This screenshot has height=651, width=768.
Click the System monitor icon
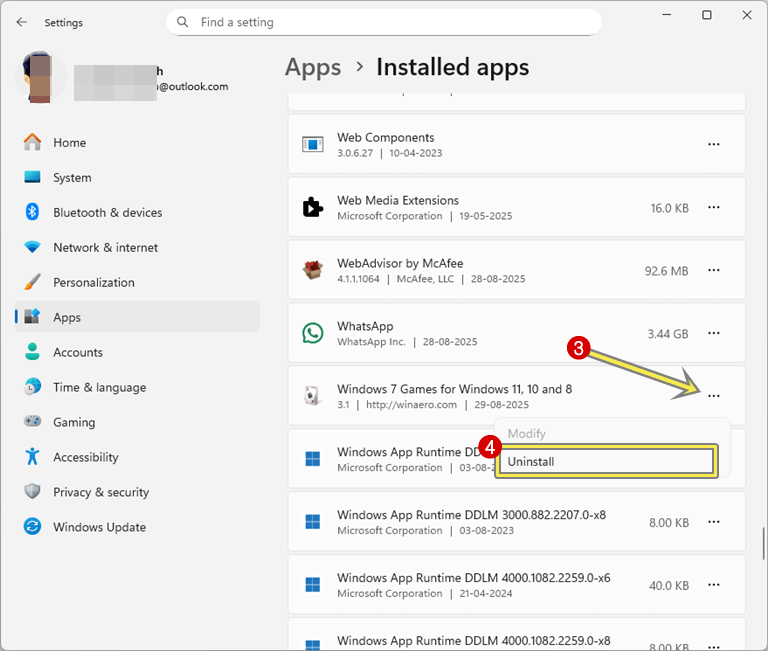tap(32, 177)
